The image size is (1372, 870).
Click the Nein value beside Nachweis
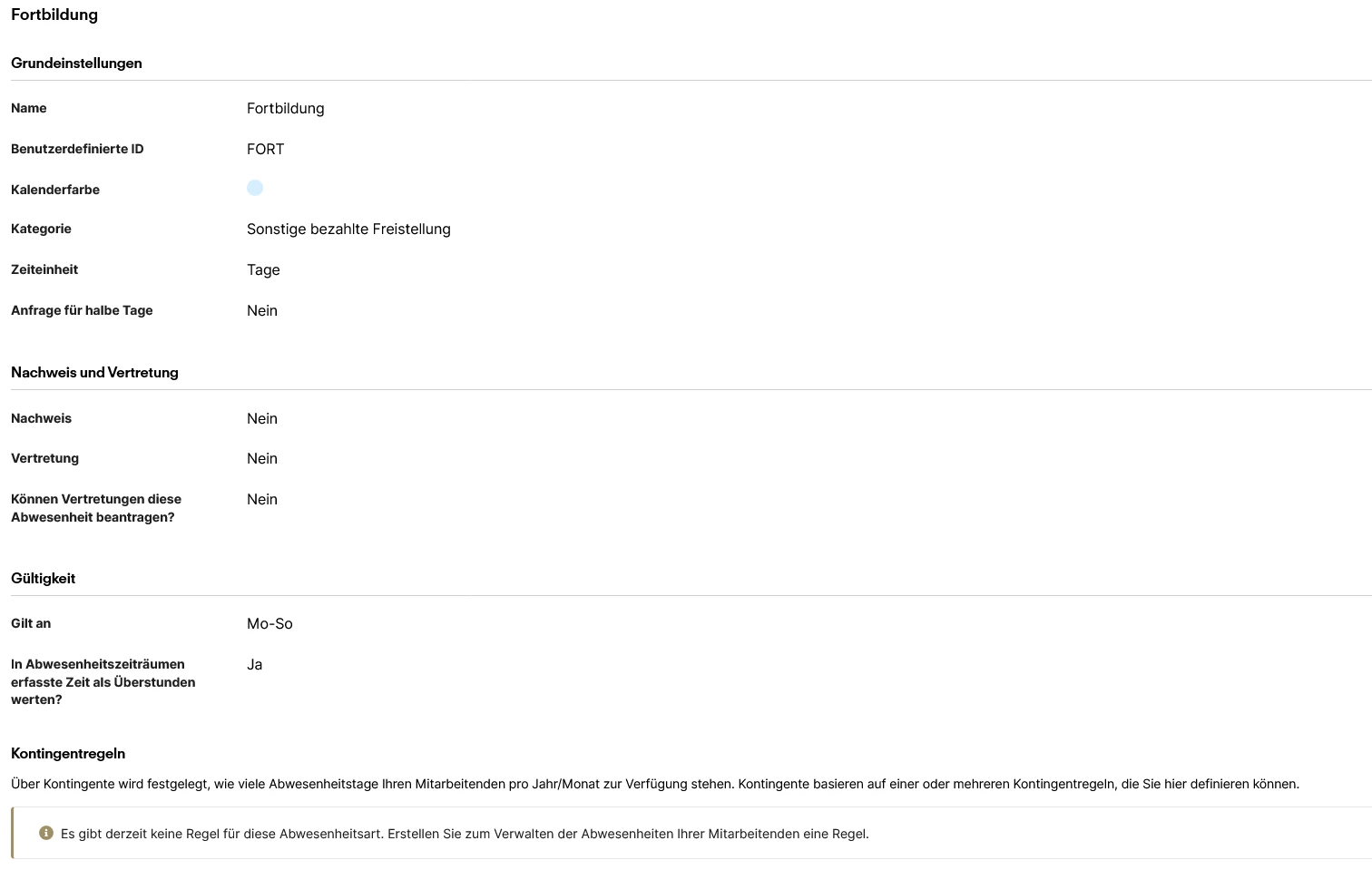point(262,418)
